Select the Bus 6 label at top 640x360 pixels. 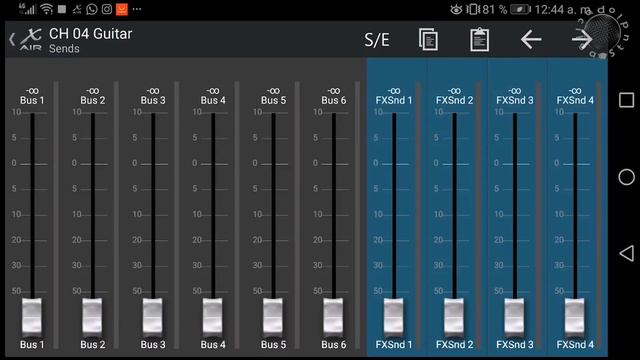coord(333,100)
